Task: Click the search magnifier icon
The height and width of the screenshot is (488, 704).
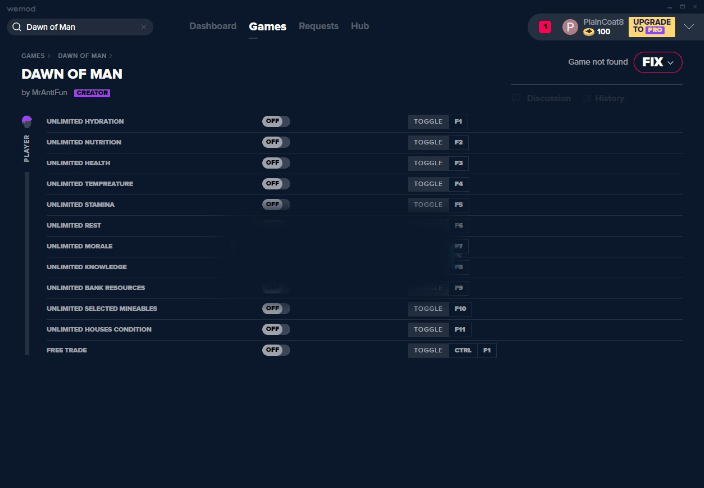Action: (17, 27)
